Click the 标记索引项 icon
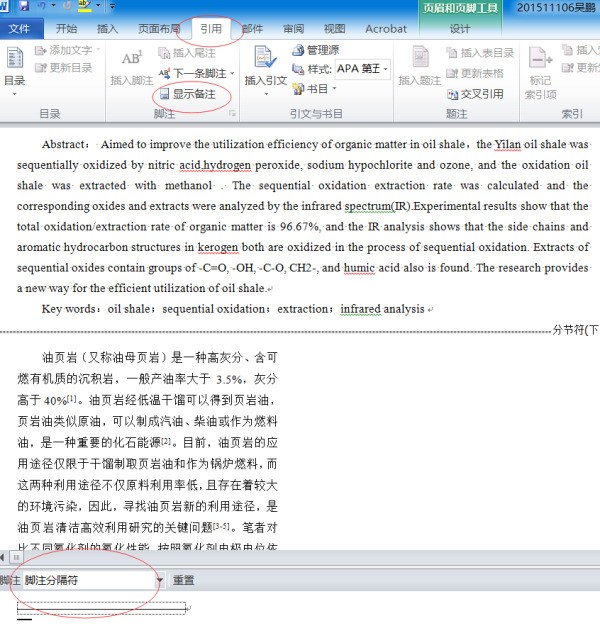 (x=540, y=59)
